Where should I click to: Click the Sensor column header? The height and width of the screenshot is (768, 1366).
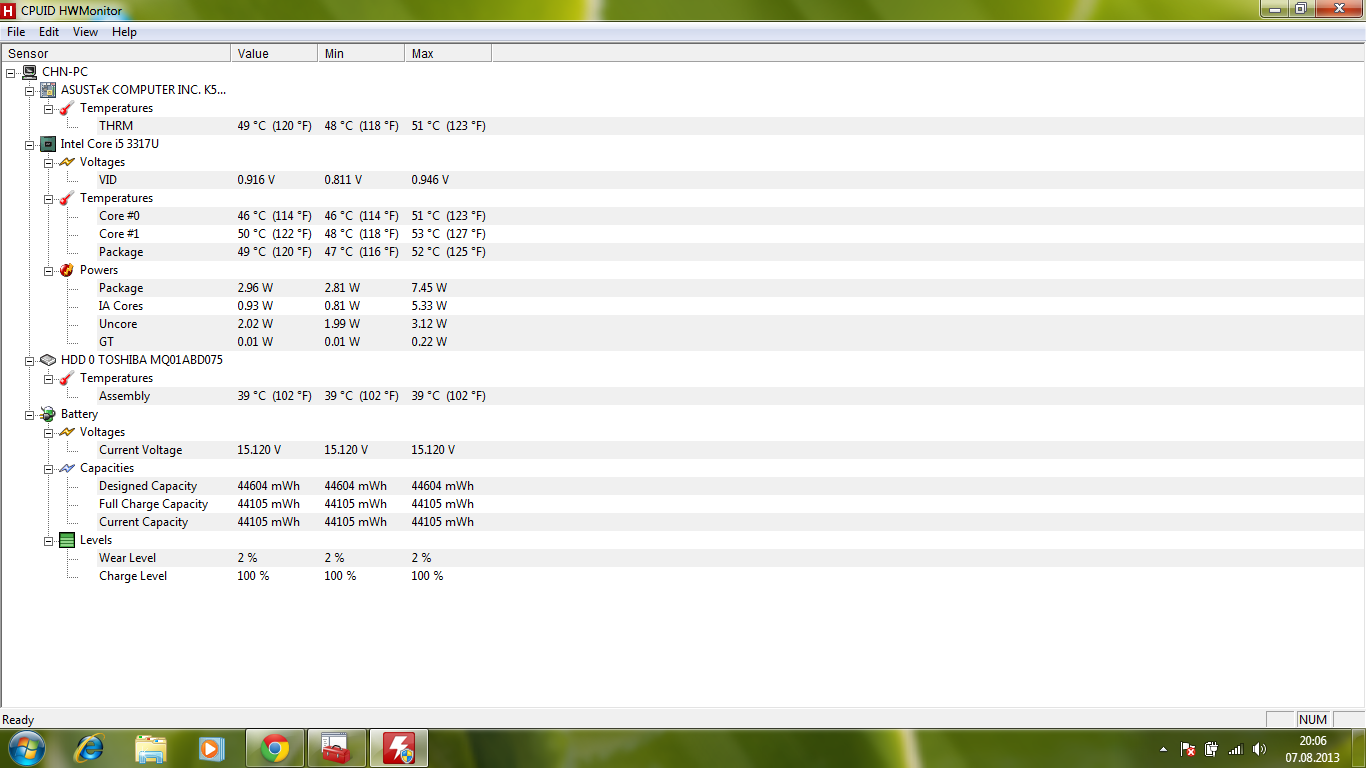(x=116, y=54)
